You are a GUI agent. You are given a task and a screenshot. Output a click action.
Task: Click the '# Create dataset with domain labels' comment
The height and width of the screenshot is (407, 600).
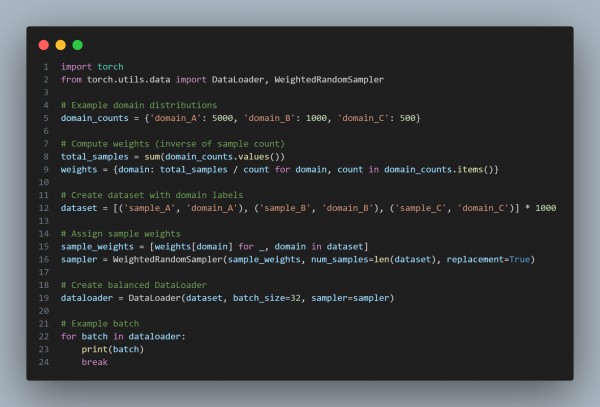click(x=152, y=195)
